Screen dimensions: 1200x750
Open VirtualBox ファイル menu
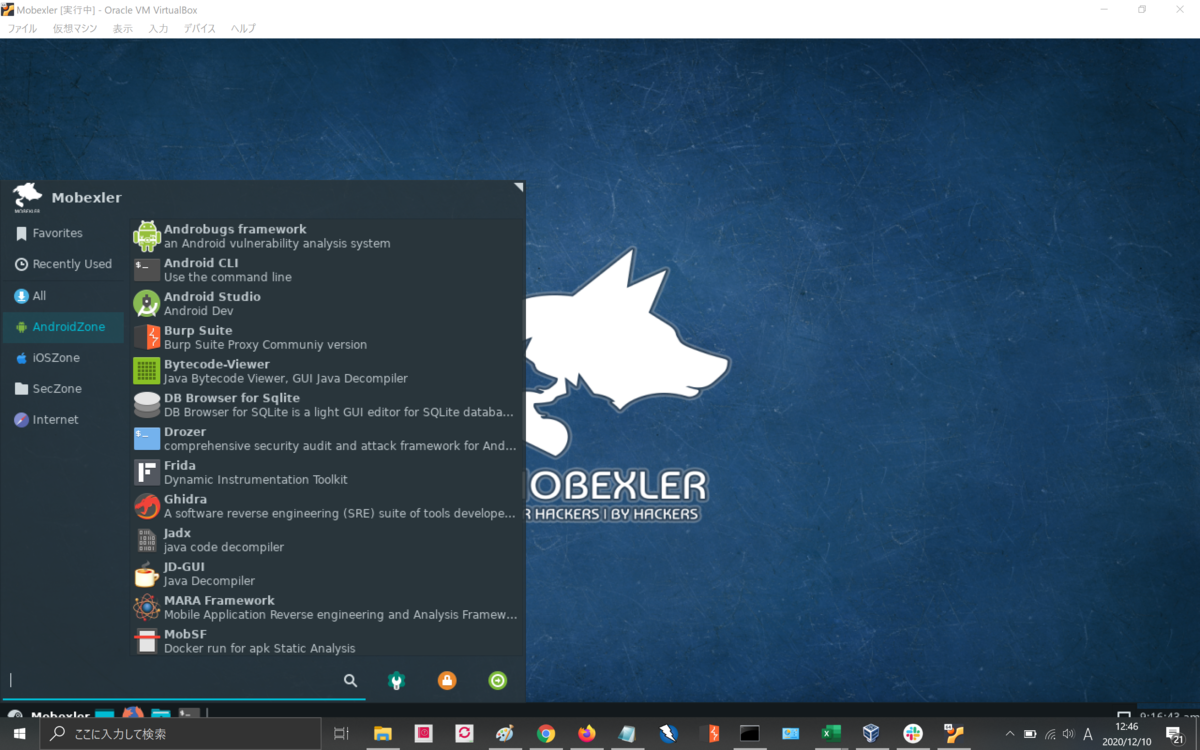(x=22, y=29)
